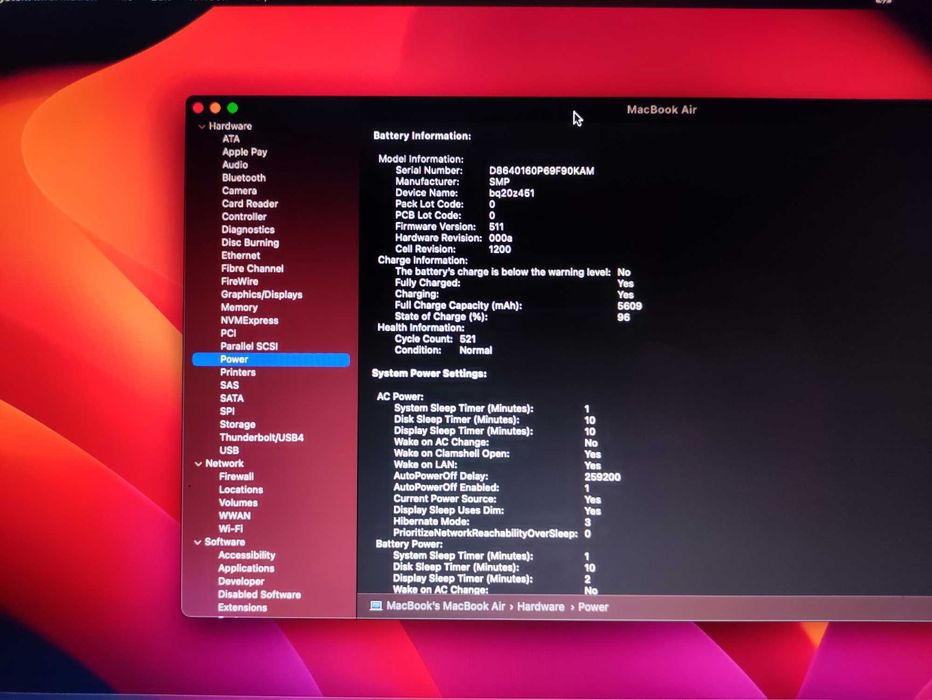
Task: Select Thunderbolt/USB4 in the sidebar
Action: tap(262, 438)
